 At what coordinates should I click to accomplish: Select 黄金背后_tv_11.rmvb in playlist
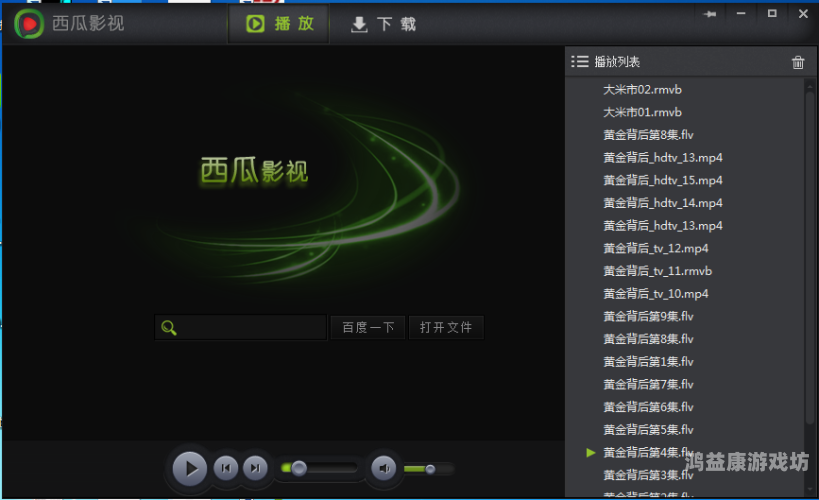(657, 271)
